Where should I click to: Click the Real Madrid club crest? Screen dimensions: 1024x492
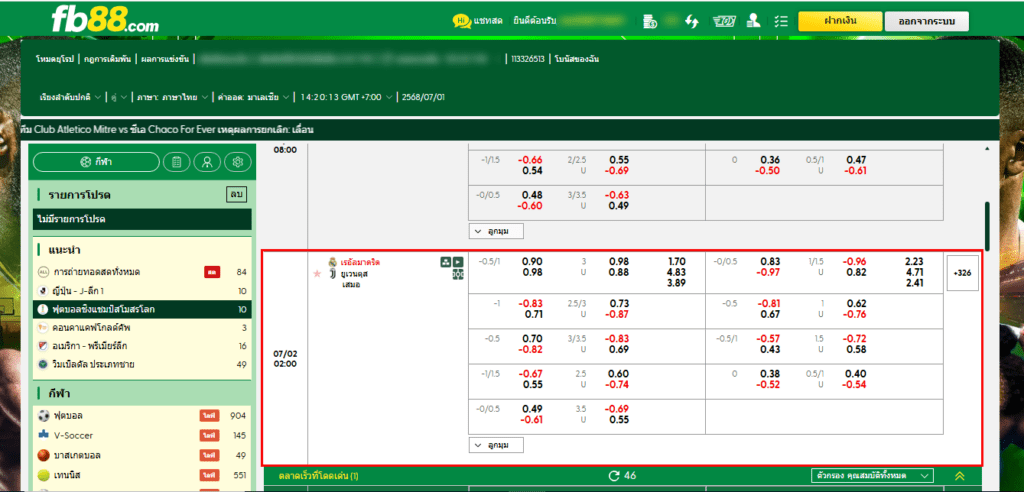[x=332, y=262]
